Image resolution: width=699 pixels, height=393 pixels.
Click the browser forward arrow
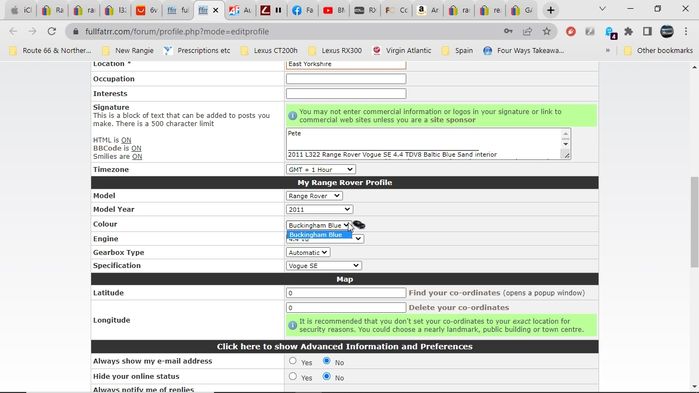(x=32, y=31)
